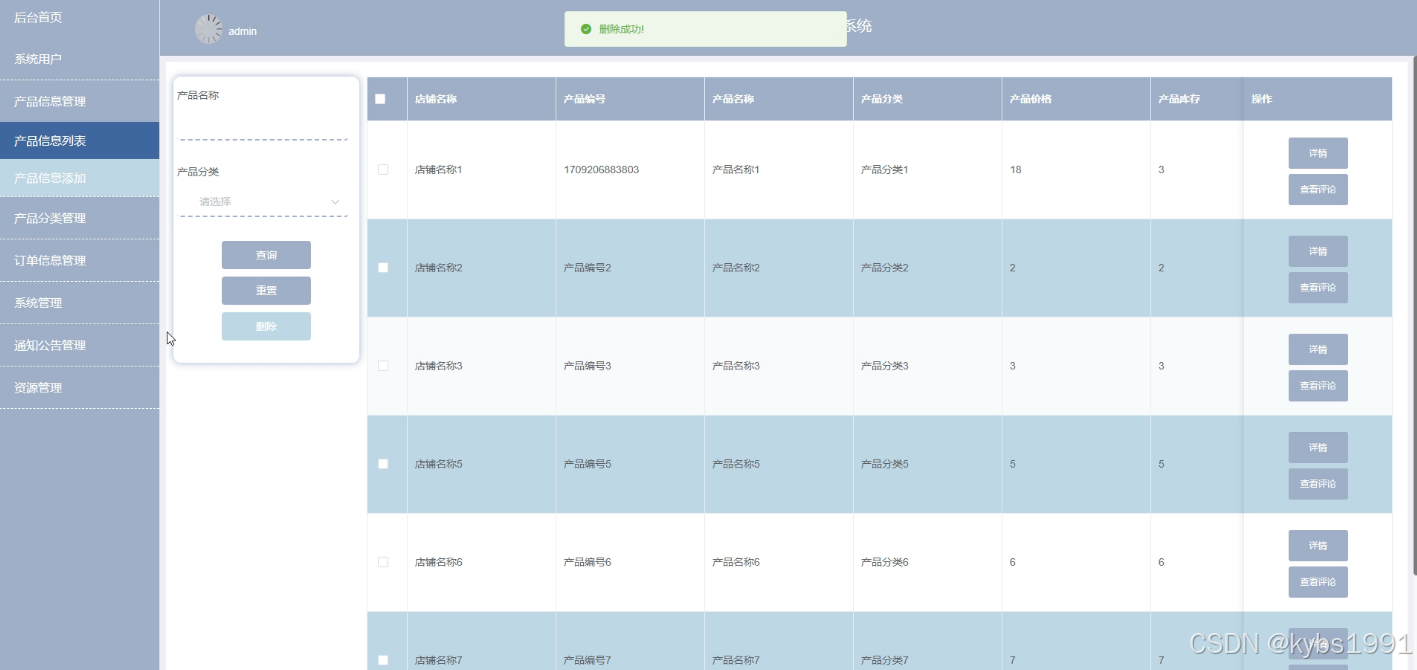This screenshot has width=1417, height=670.
Task: Open 详情 for 店铺名称2 row
Action: click(1318, 251)
